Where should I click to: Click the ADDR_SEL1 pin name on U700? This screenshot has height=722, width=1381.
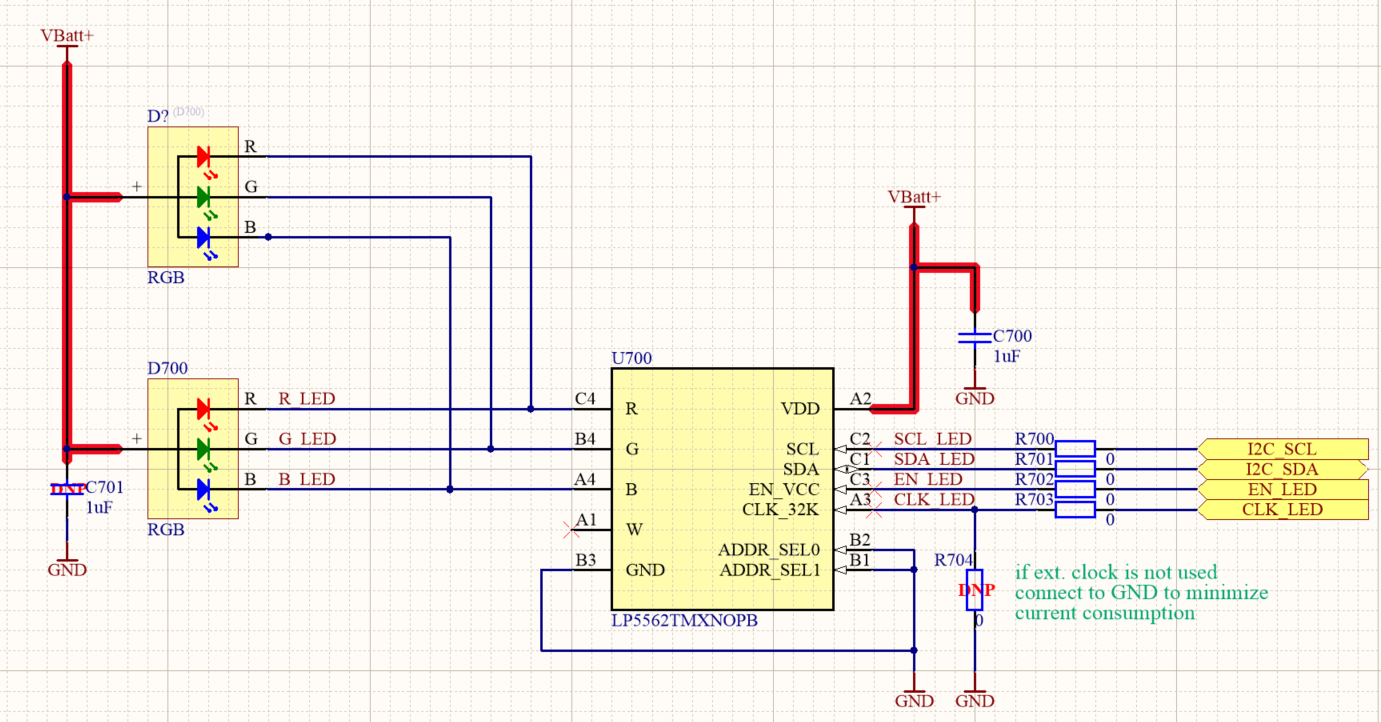pyautogui.click(x=768, y=570)
